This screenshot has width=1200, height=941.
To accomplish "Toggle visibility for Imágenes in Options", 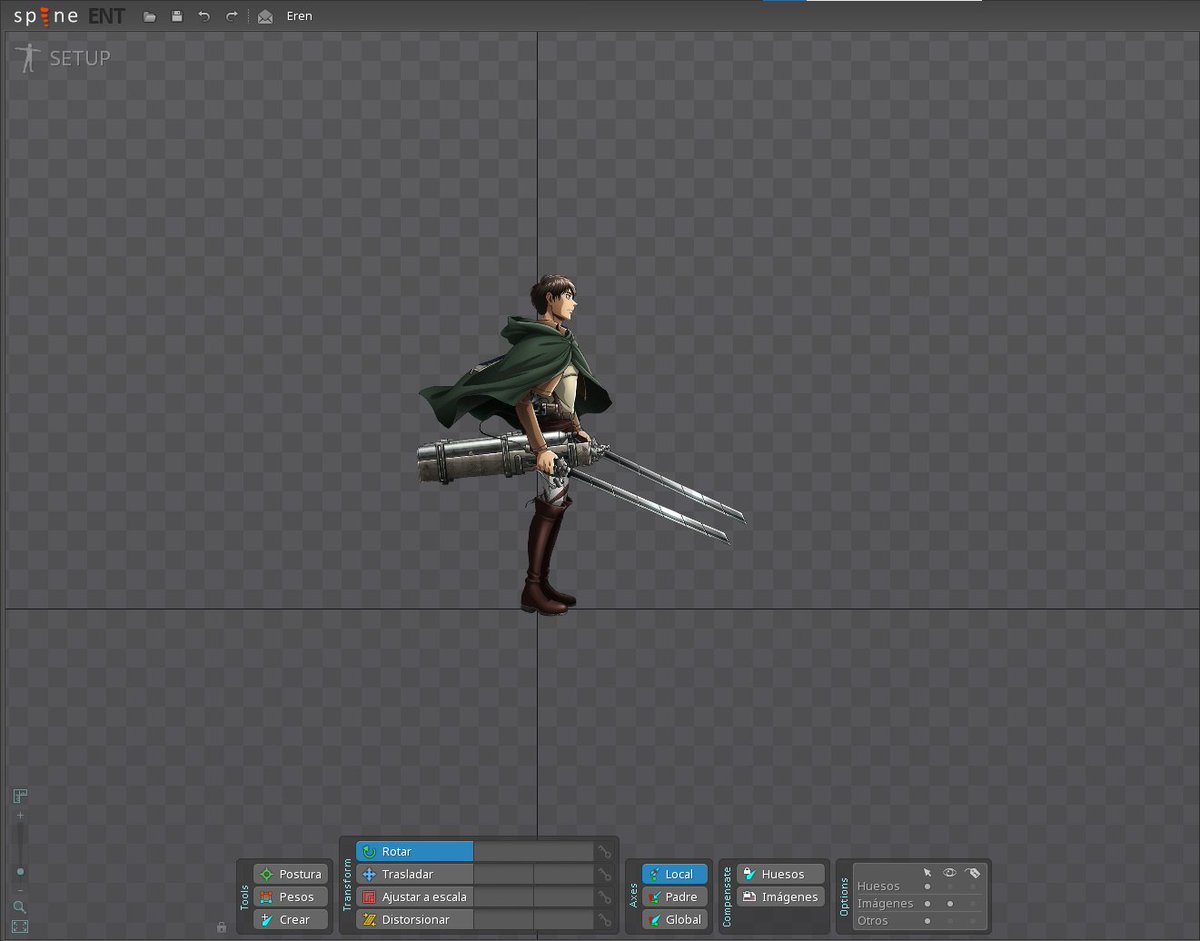I will coord(950,904).
